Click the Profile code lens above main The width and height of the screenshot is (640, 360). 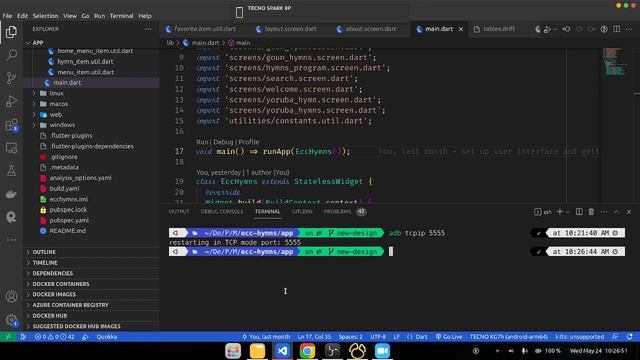[249, 142]
